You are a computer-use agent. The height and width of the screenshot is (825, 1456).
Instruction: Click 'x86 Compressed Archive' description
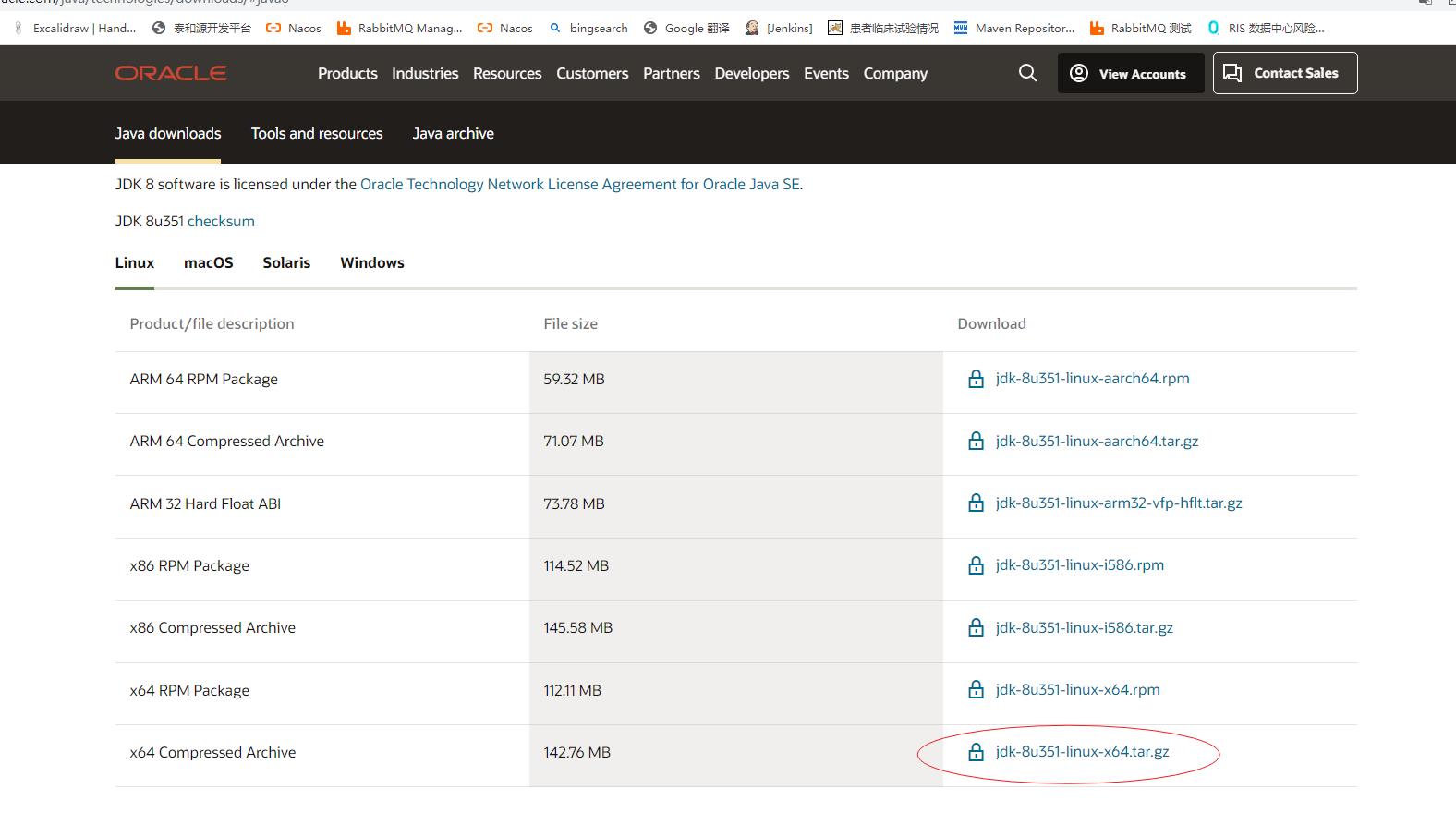(212, 627)
